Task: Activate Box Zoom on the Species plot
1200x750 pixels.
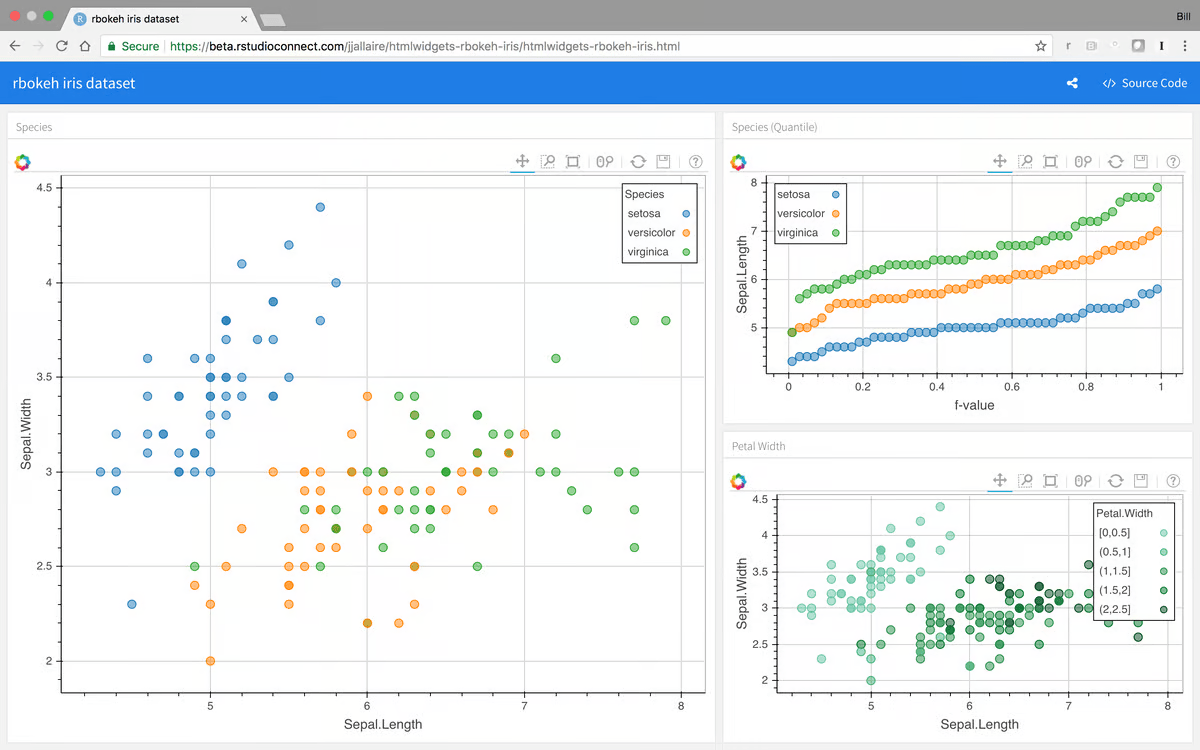Action: pos(547,161)
